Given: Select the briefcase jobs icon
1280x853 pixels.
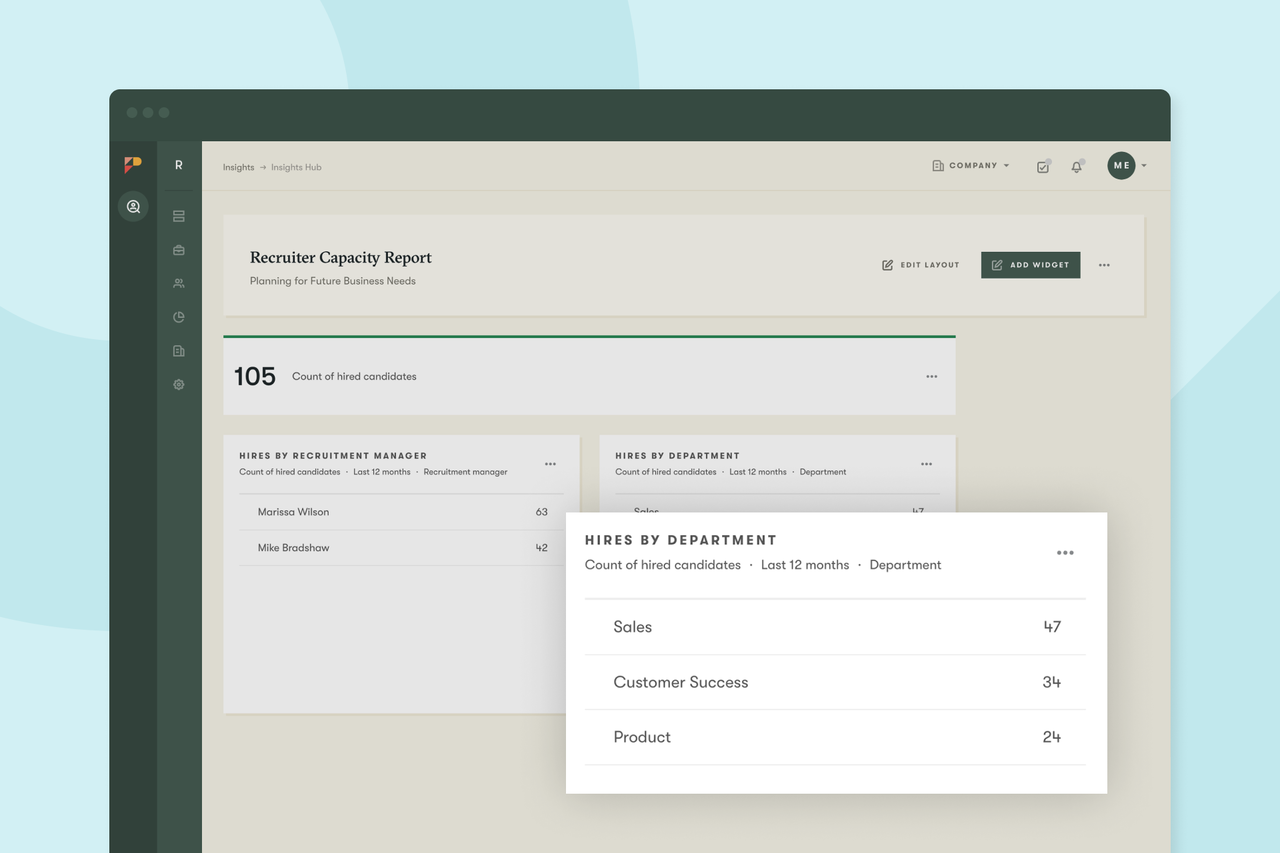Looking at the screenshot, I should coord(178,249).
